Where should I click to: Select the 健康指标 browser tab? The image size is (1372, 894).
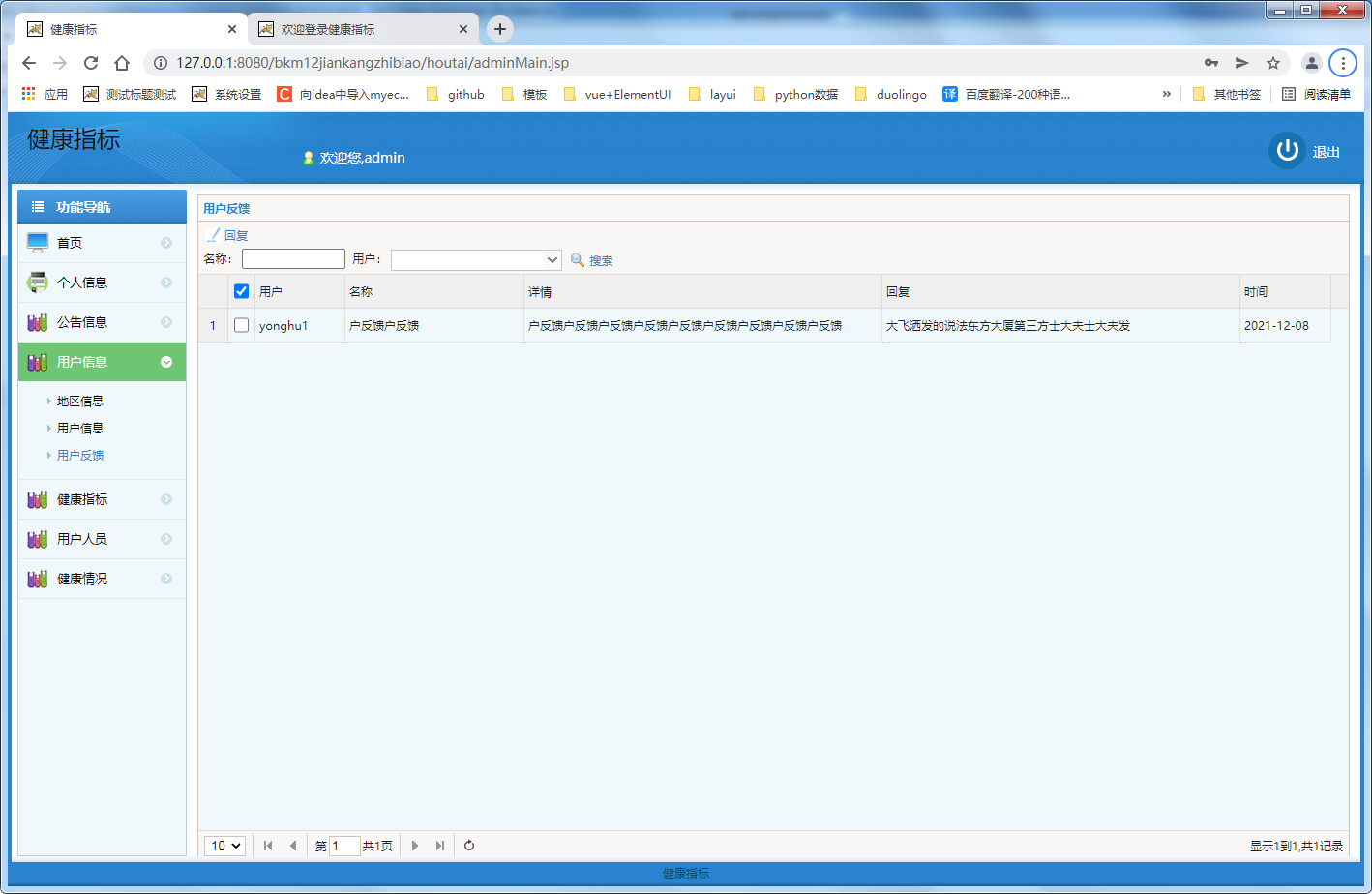(131, 29)
